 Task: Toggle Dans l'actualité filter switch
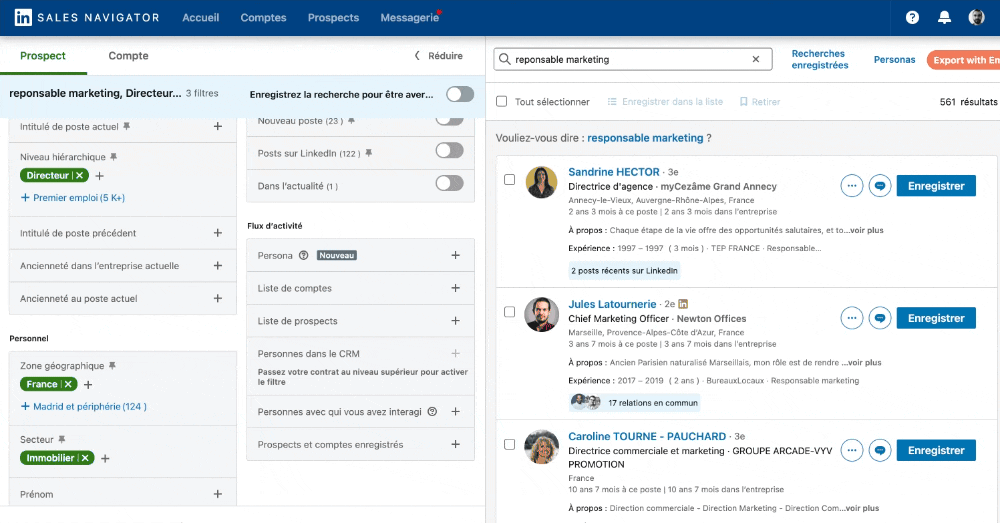450,183
